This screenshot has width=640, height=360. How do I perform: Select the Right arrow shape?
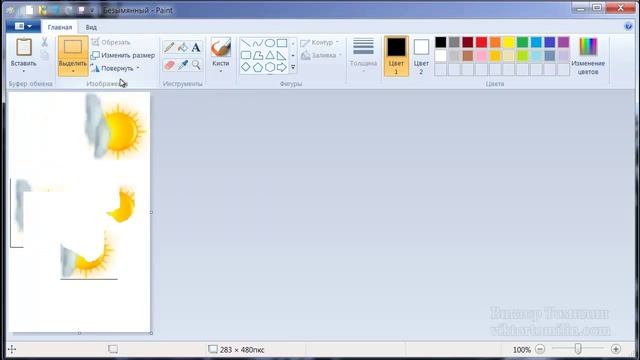click(x=282, y=67)
